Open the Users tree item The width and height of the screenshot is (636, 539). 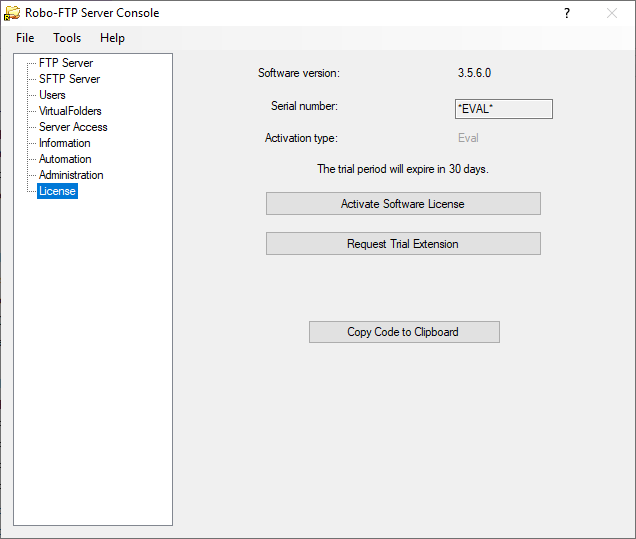pyautogui.click(x=52, y=95)
